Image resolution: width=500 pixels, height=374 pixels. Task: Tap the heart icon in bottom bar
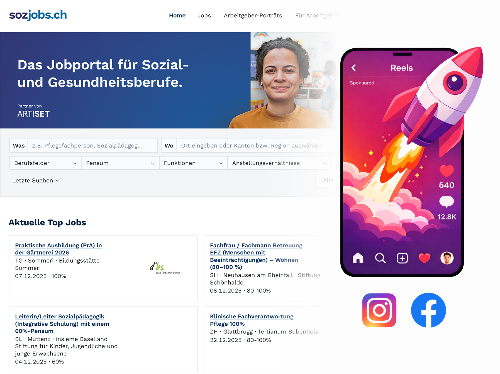(424, 258)
